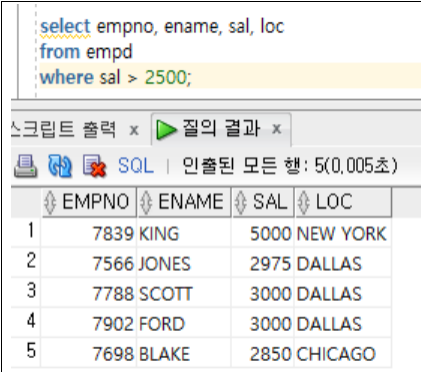Sort by the SAL column header
This screenshot has width=421, height=372.
tap(263, 202)
